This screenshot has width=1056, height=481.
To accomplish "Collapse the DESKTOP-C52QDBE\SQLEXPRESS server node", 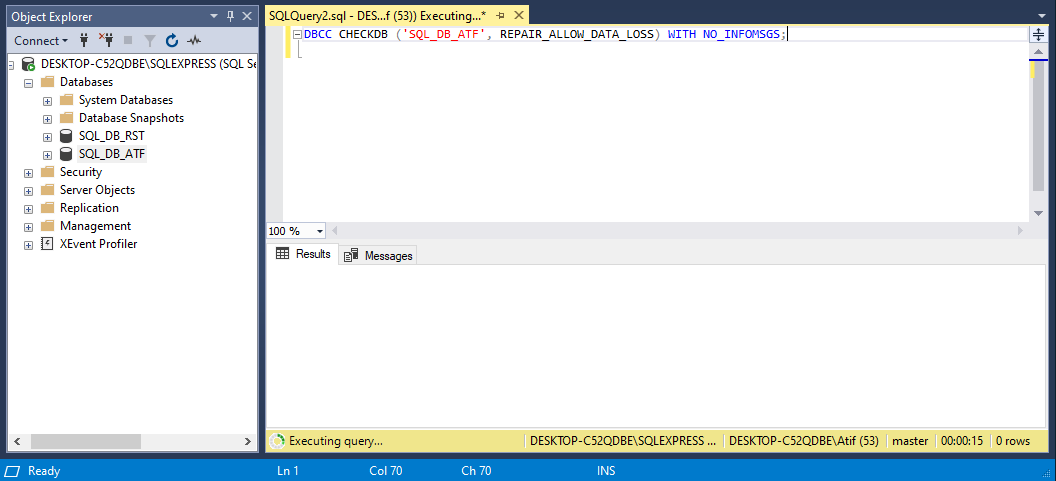I will pos(11,64).
